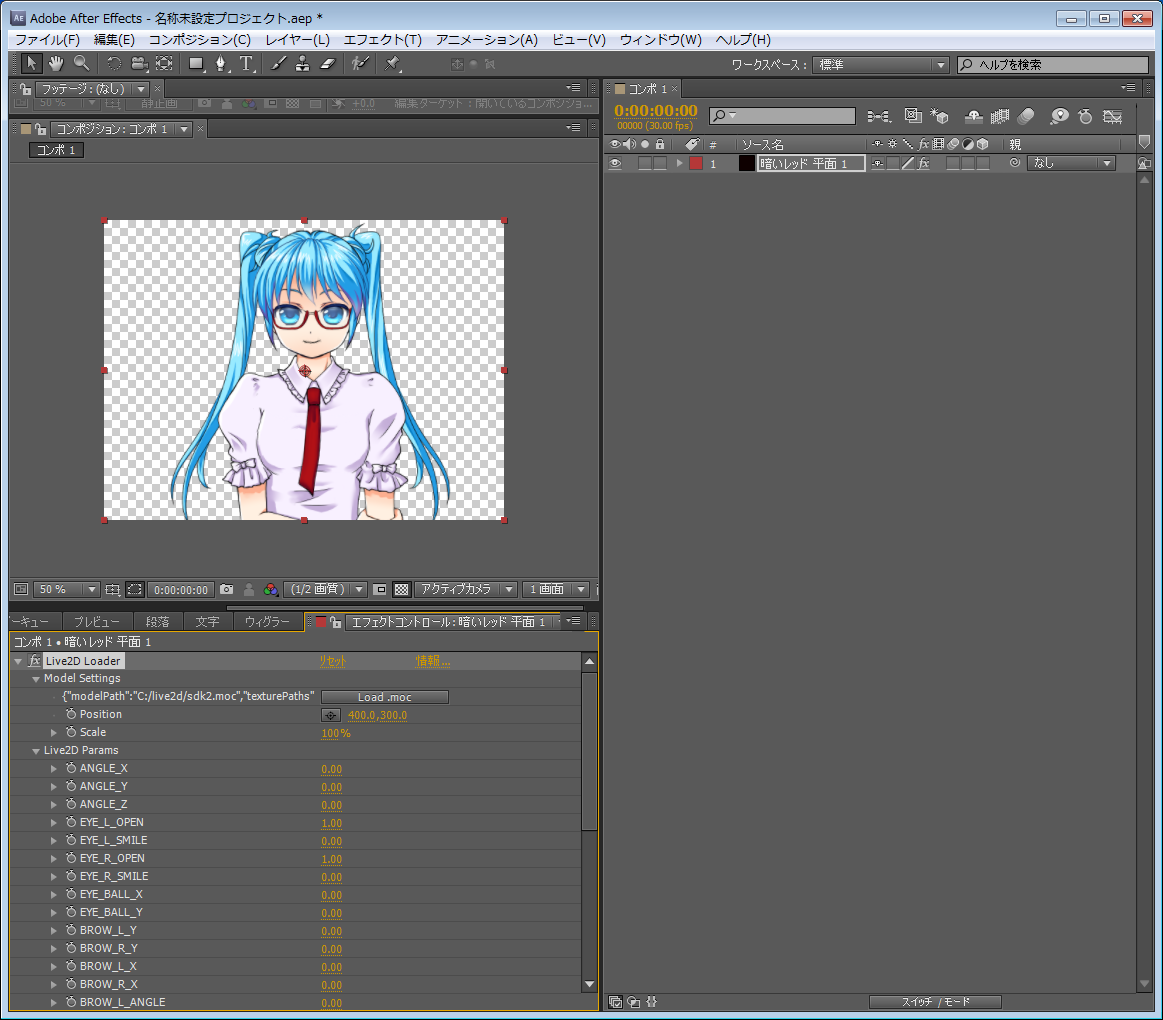Toggle stopwatch for EYE_L_OPEN parameter
Screen dimensions: 1163x1020
click(x=71, y=822)
